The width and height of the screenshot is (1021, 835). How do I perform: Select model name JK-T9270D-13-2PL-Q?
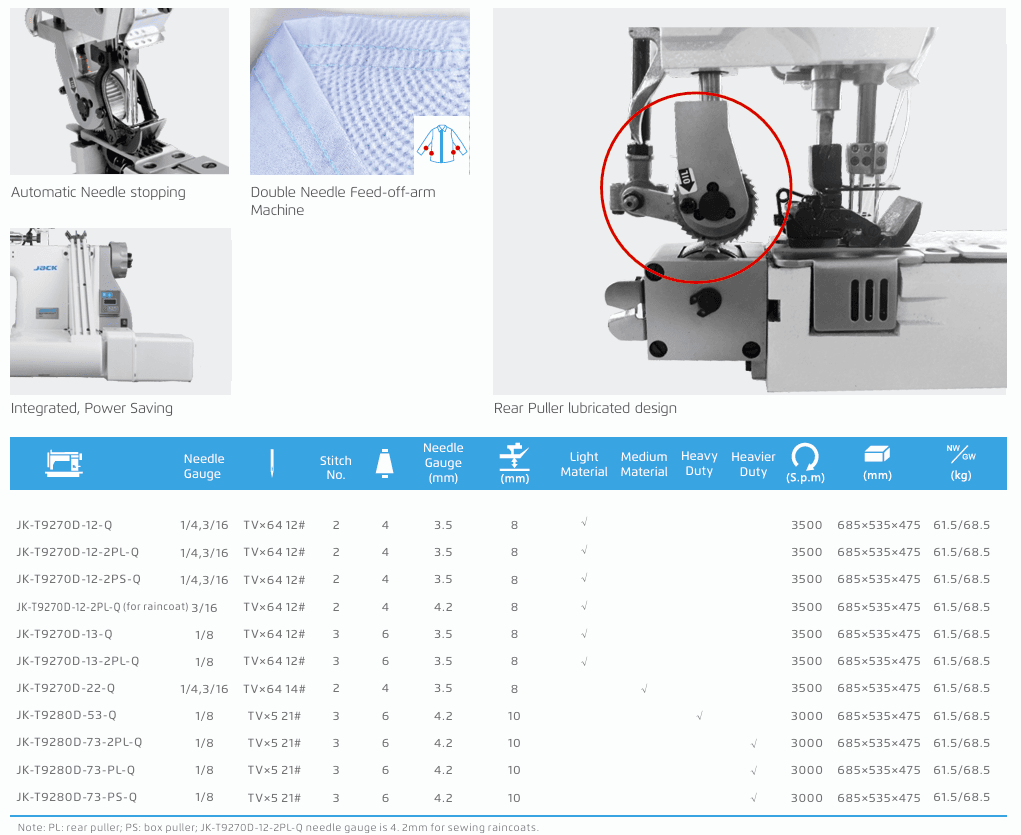pyautogui.click(x=78, y=661)
